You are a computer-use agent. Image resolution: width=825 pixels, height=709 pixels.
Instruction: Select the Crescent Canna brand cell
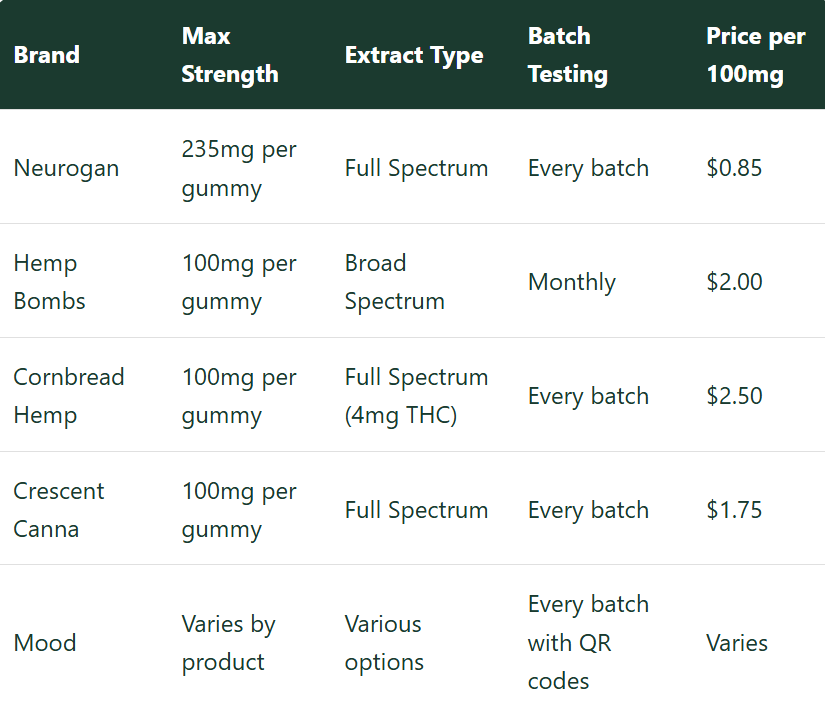click(x=59, y=510)
